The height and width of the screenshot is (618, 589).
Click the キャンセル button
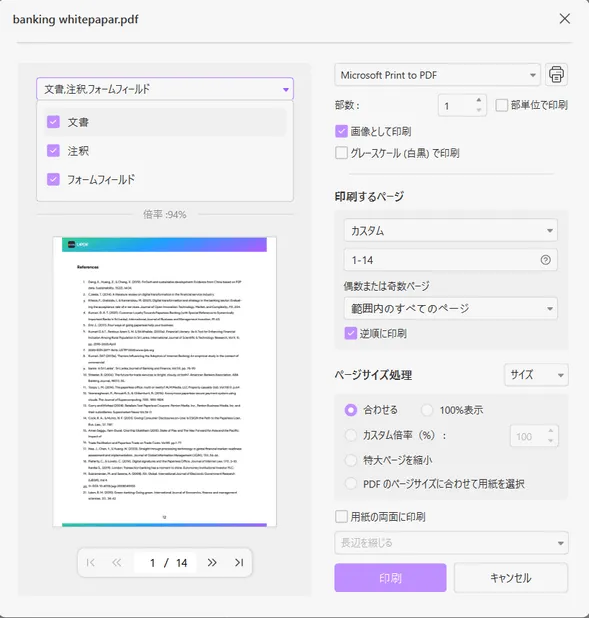tap(511, 578)
